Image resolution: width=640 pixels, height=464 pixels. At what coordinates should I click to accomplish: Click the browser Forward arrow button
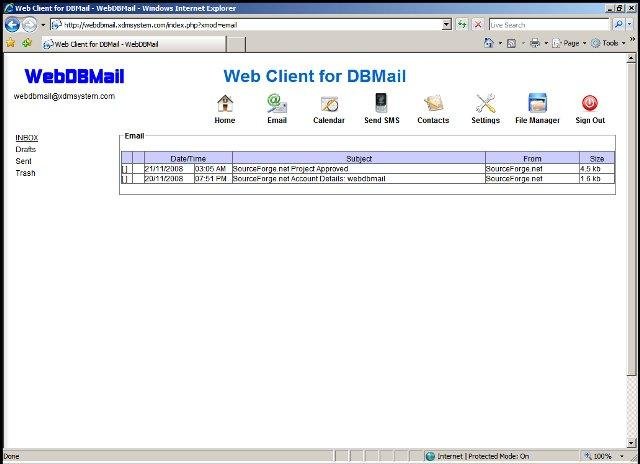point(29,25)
